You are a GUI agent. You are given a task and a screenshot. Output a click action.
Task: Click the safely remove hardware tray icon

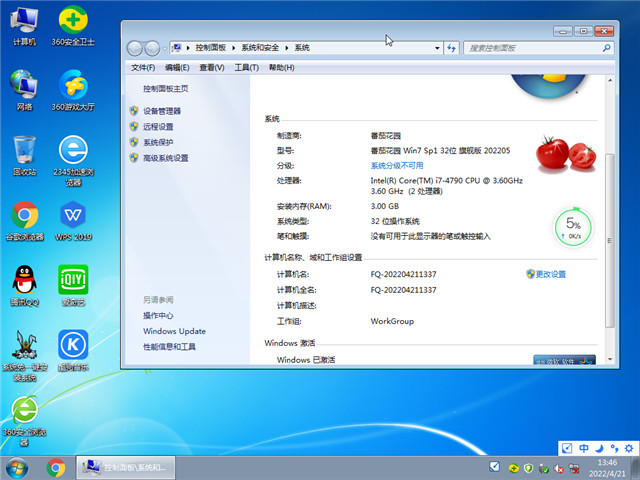click(x=544, y=469)
